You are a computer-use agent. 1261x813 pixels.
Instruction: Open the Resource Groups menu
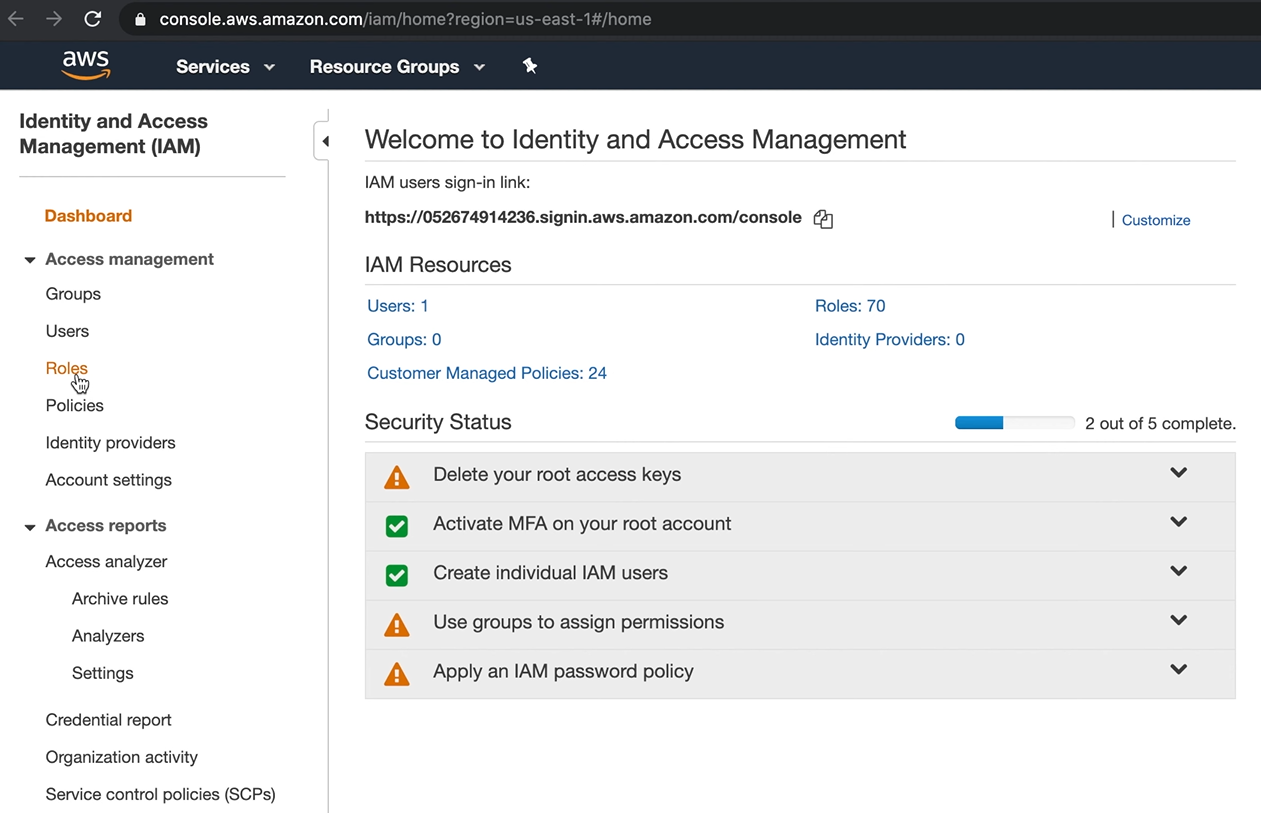point(397,67)
